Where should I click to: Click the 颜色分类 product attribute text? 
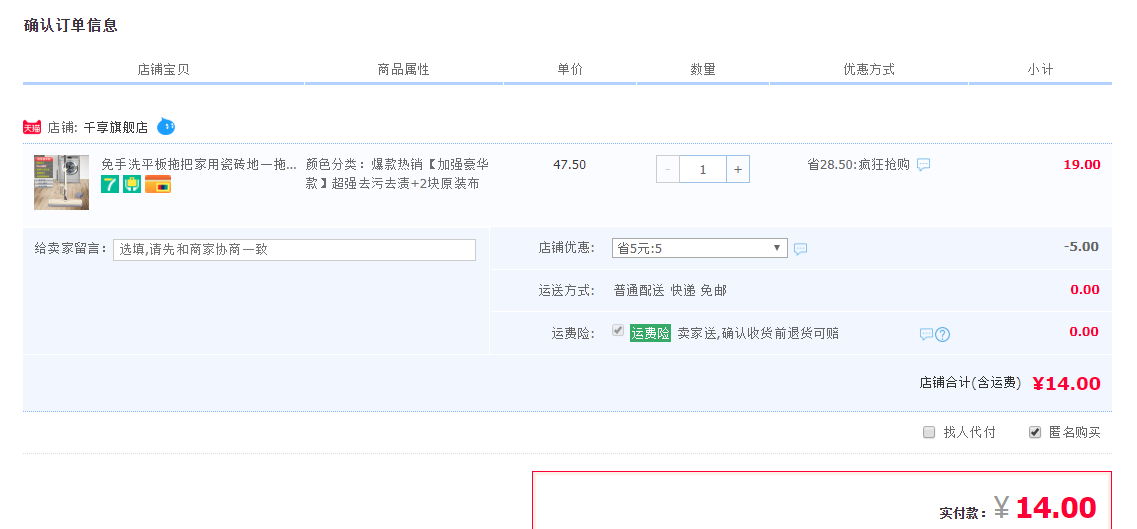coord(397,174)
